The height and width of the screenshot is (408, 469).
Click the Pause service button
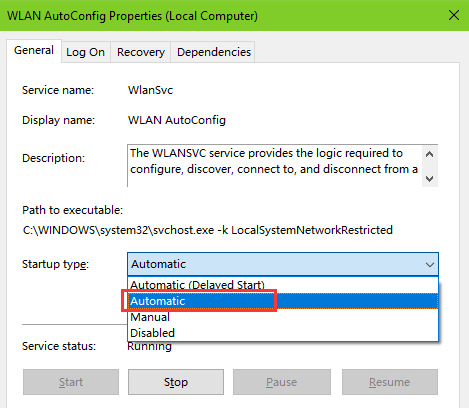coord(282,382)
